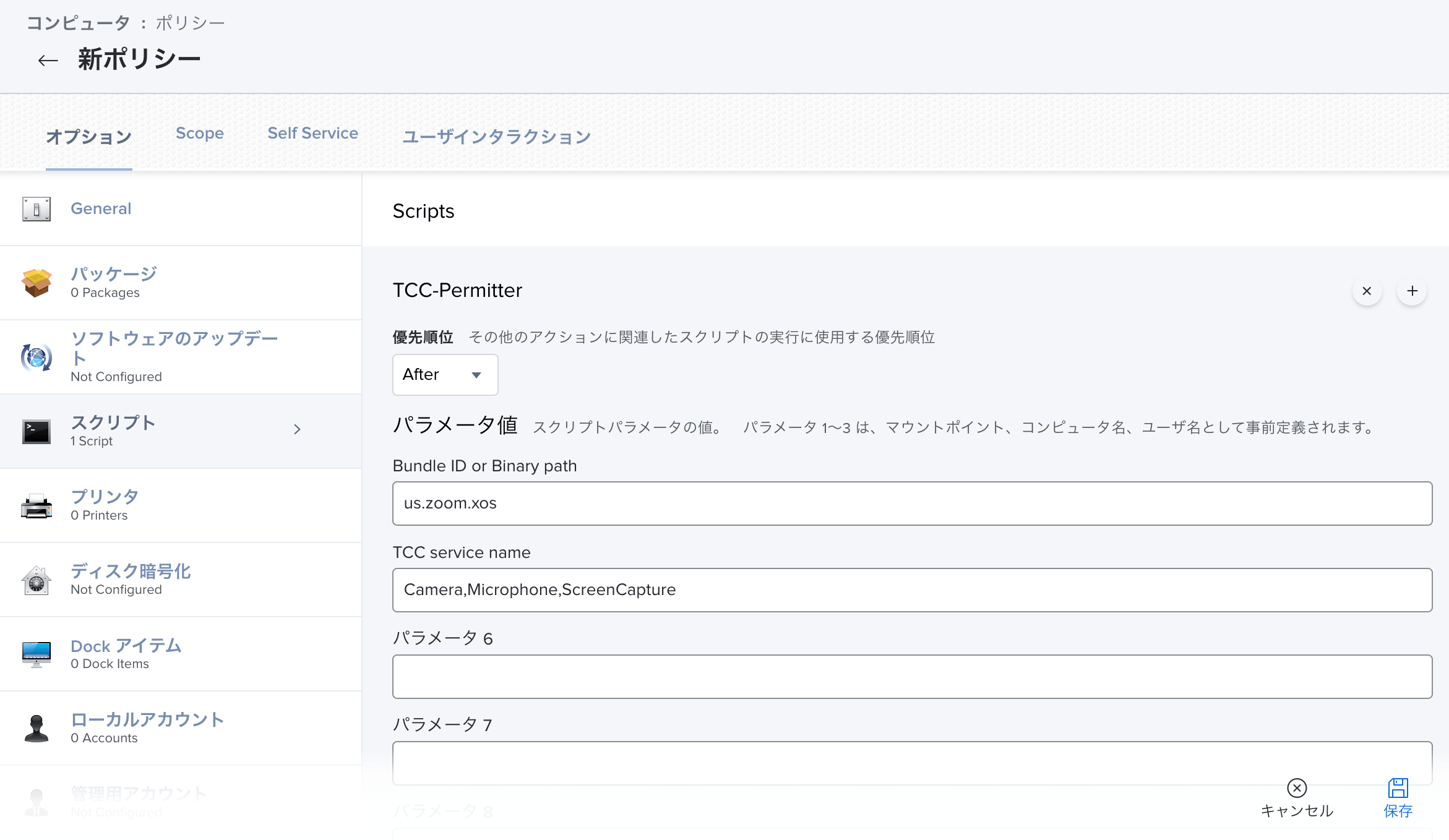Switch to the Scope tab
This screenshot has width=1449, height=840.
pos(199,133)
